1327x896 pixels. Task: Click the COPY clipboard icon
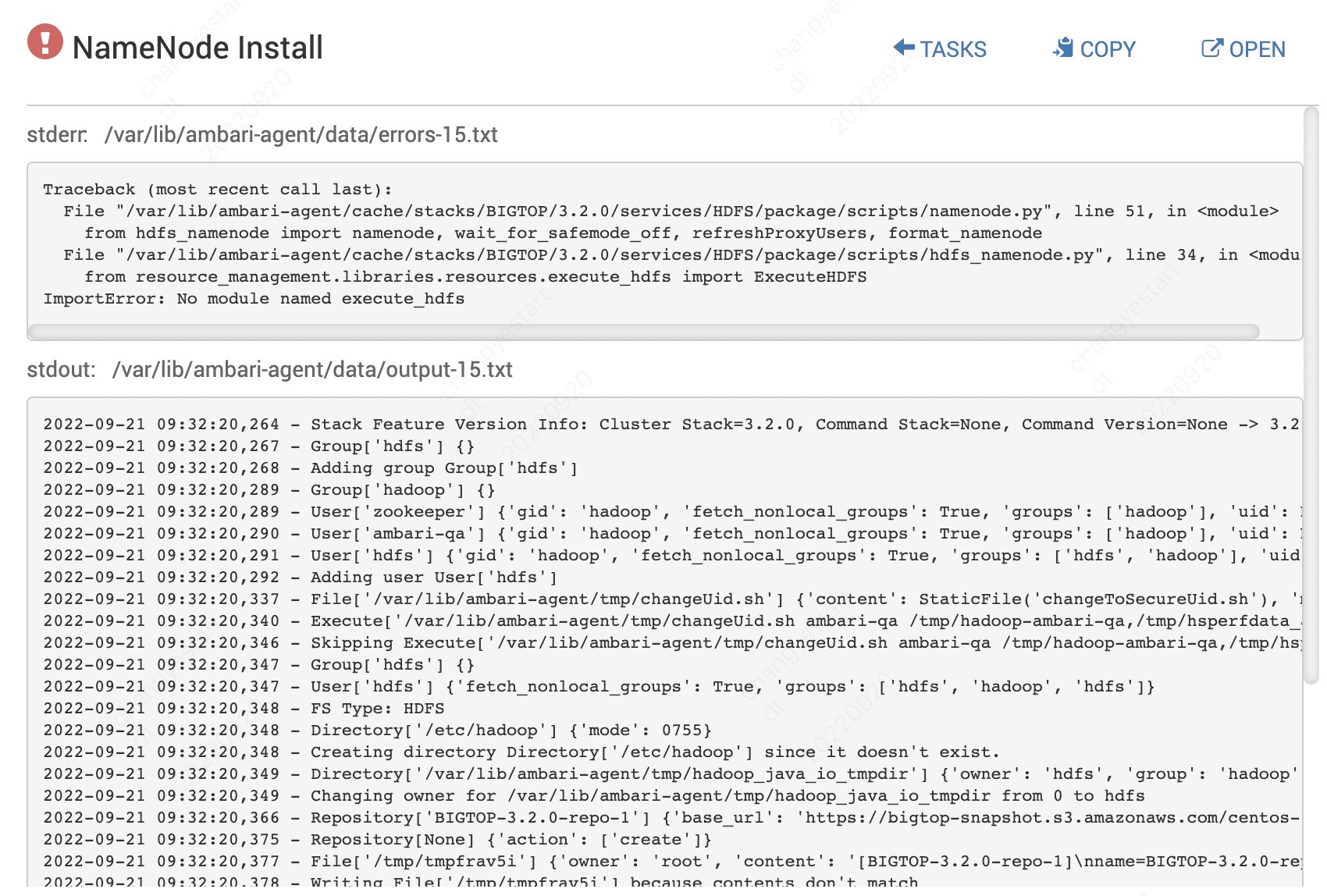click(x=1063, y=48)
